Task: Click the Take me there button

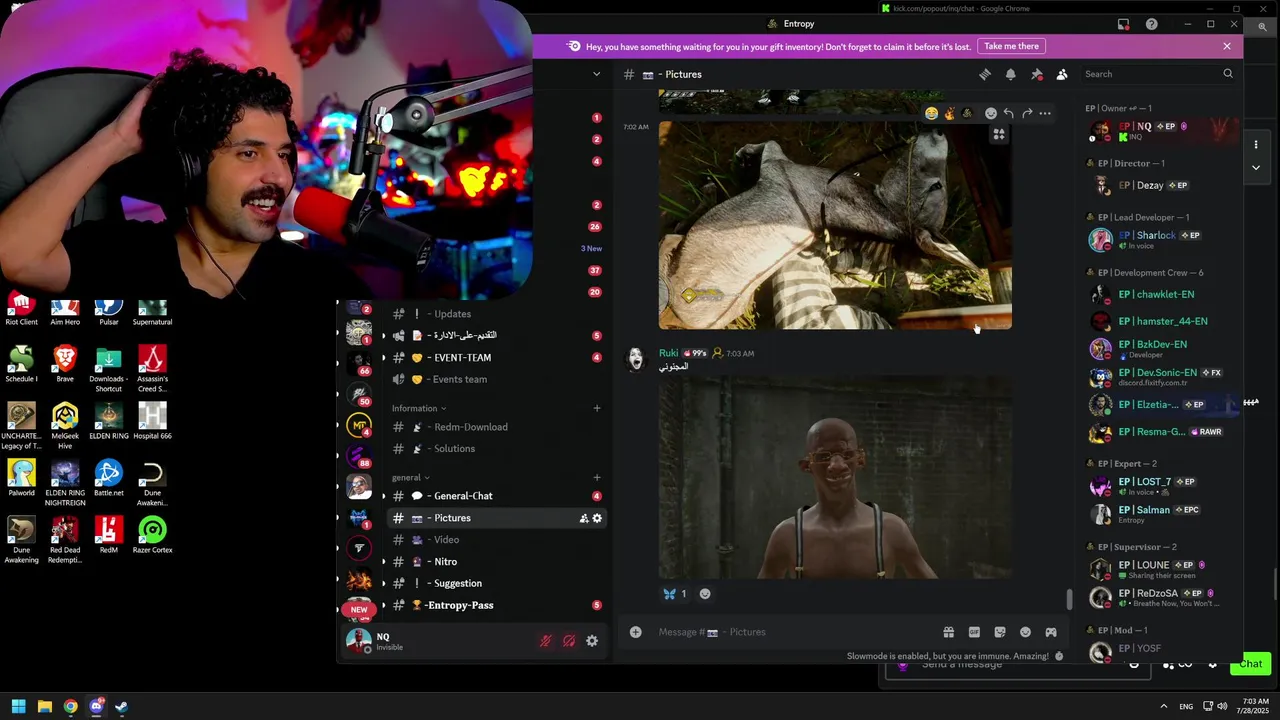Action: (1011, 46)
